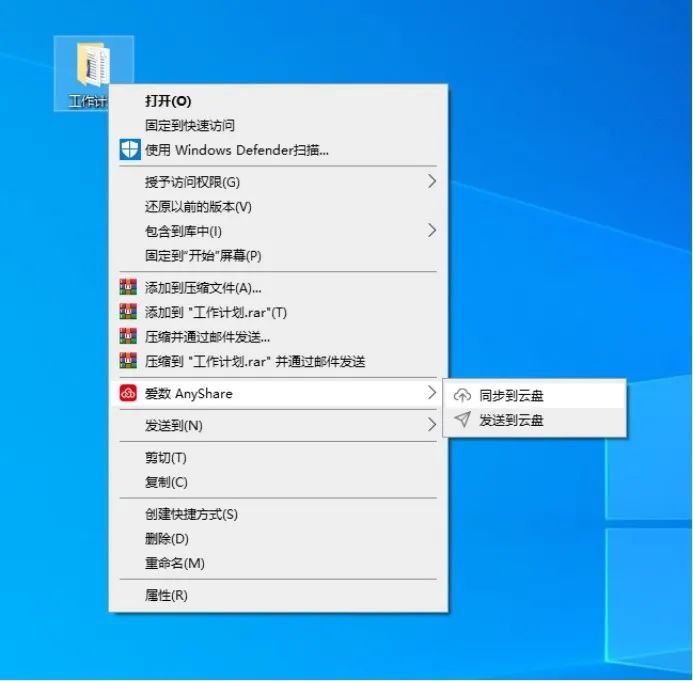Click the red AnyShare cloud icon

[128, 393]
